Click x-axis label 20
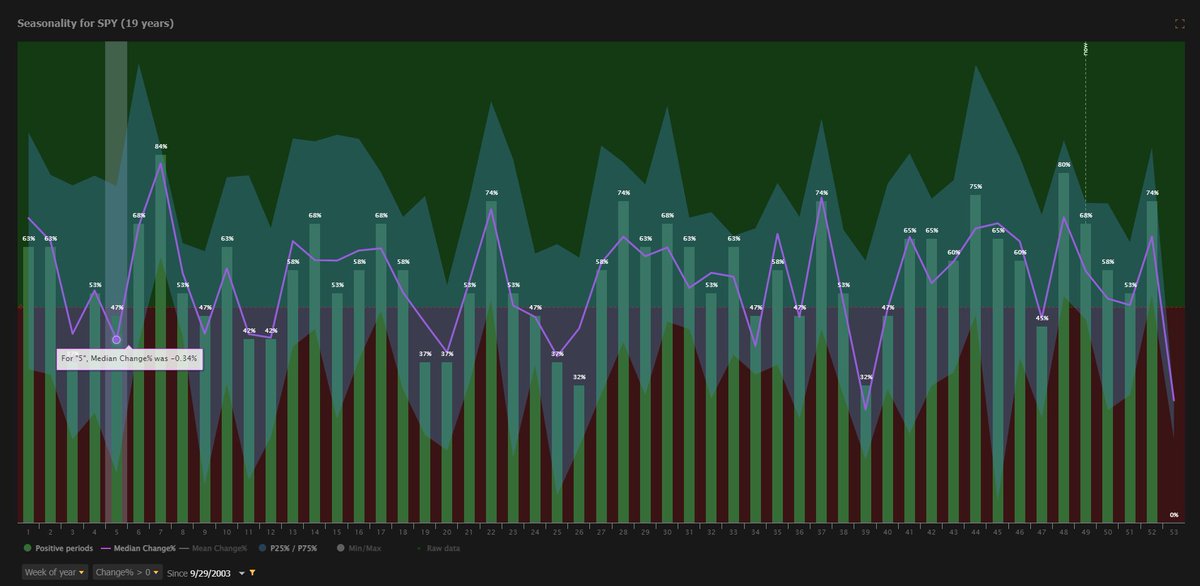This screenshot has width=1200, height=586. point(447,532)
